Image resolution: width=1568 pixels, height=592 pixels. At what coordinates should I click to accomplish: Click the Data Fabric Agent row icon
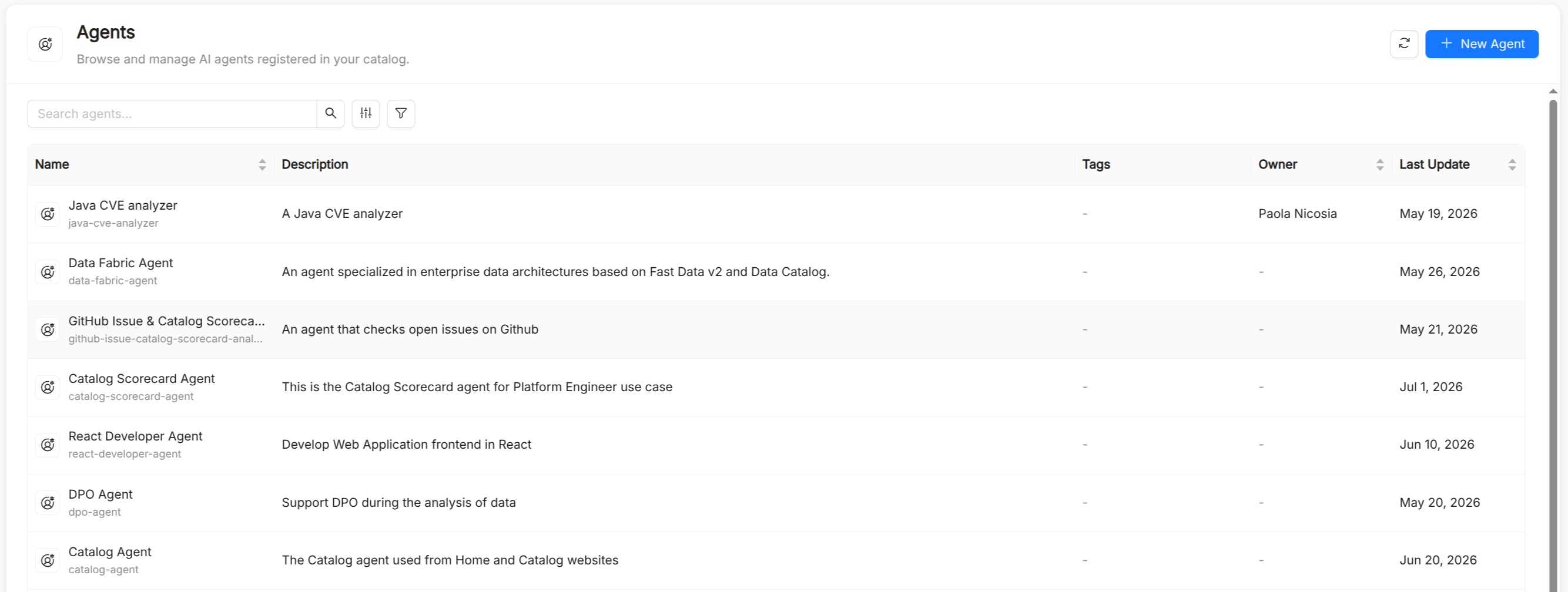48,272
